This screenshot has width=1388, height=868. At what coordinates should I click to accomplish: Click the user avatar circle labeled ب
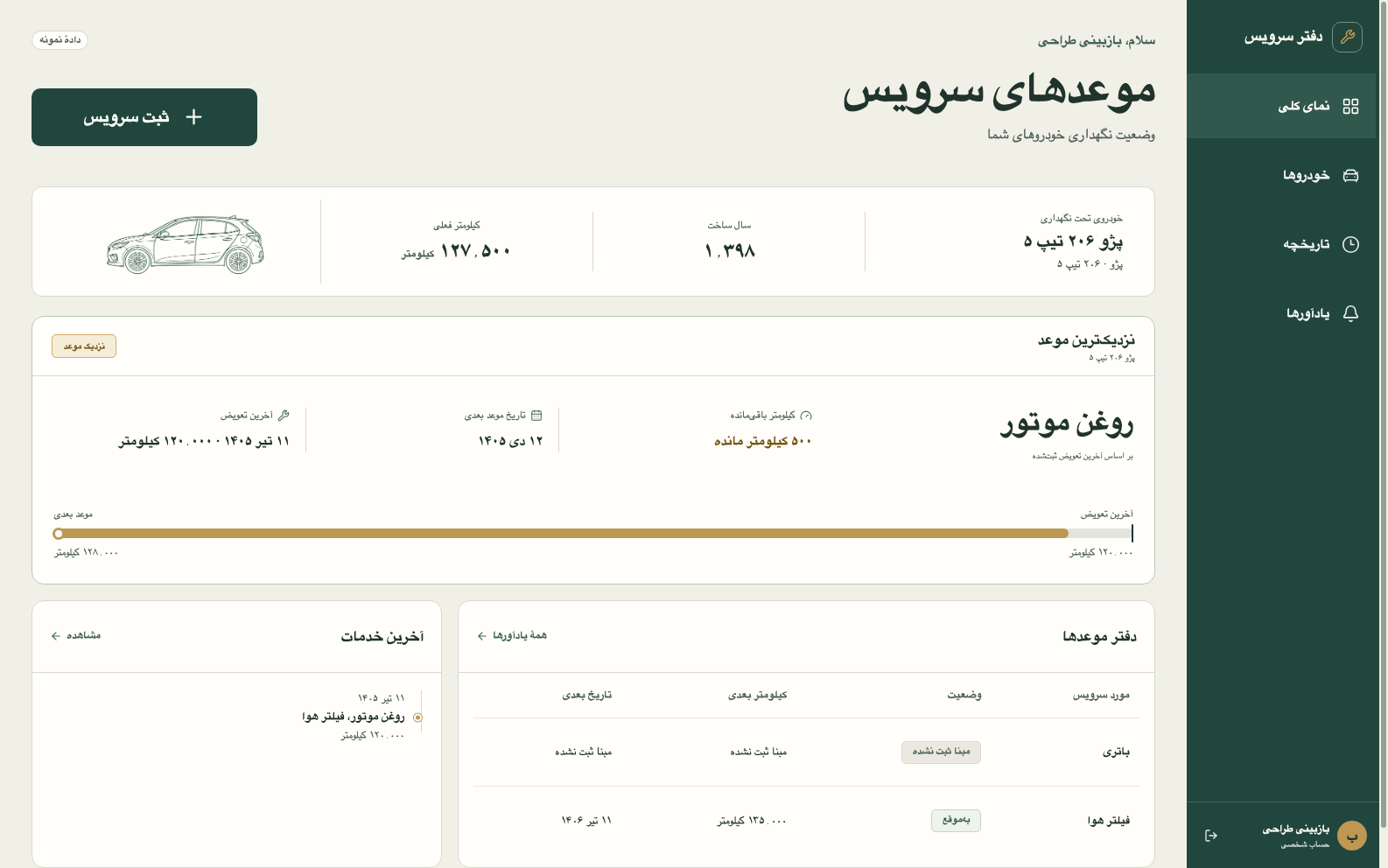(x=1352, y=836)
